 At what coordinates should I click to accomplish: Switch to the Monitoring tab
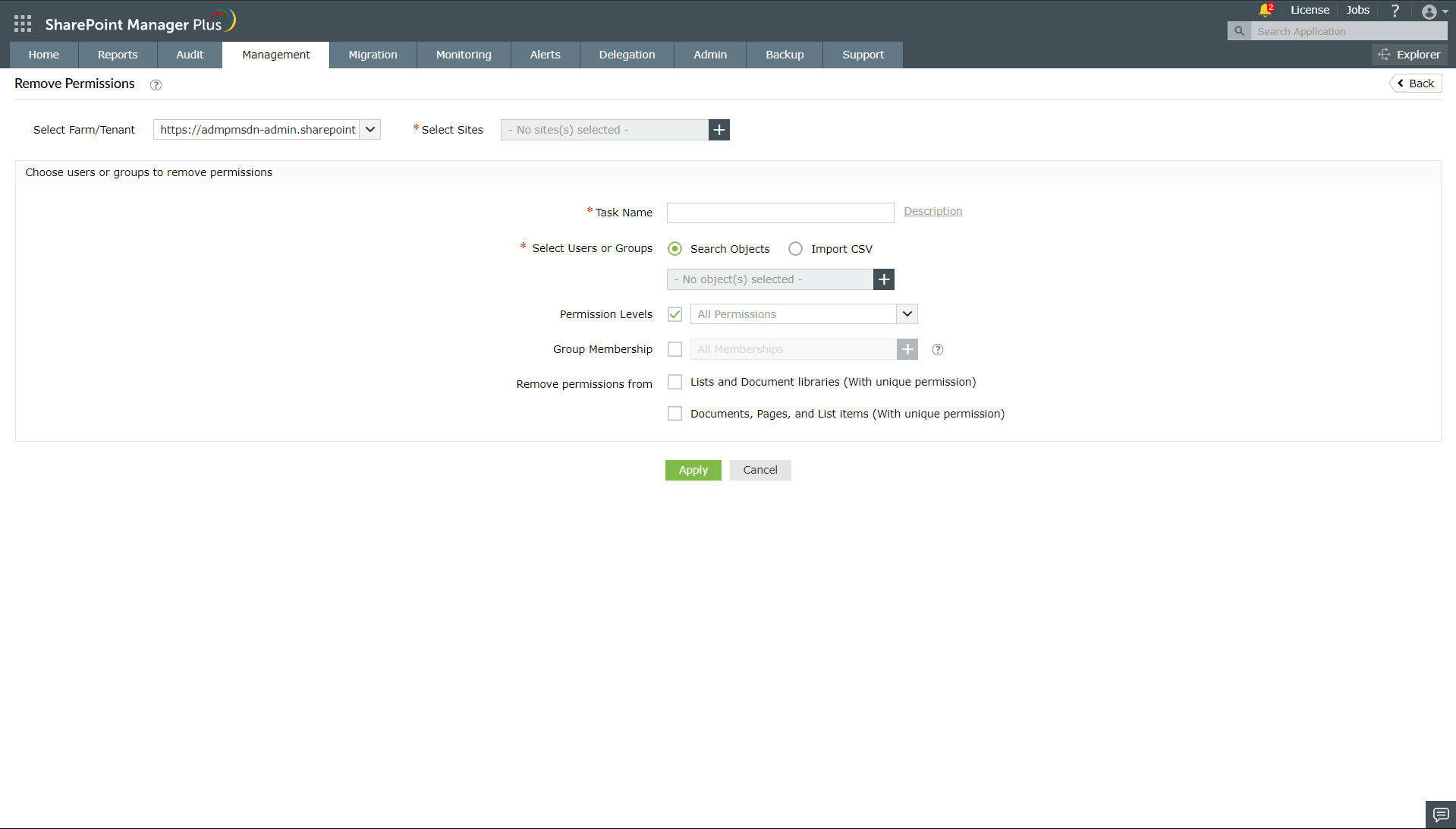[x=464, y=55]
